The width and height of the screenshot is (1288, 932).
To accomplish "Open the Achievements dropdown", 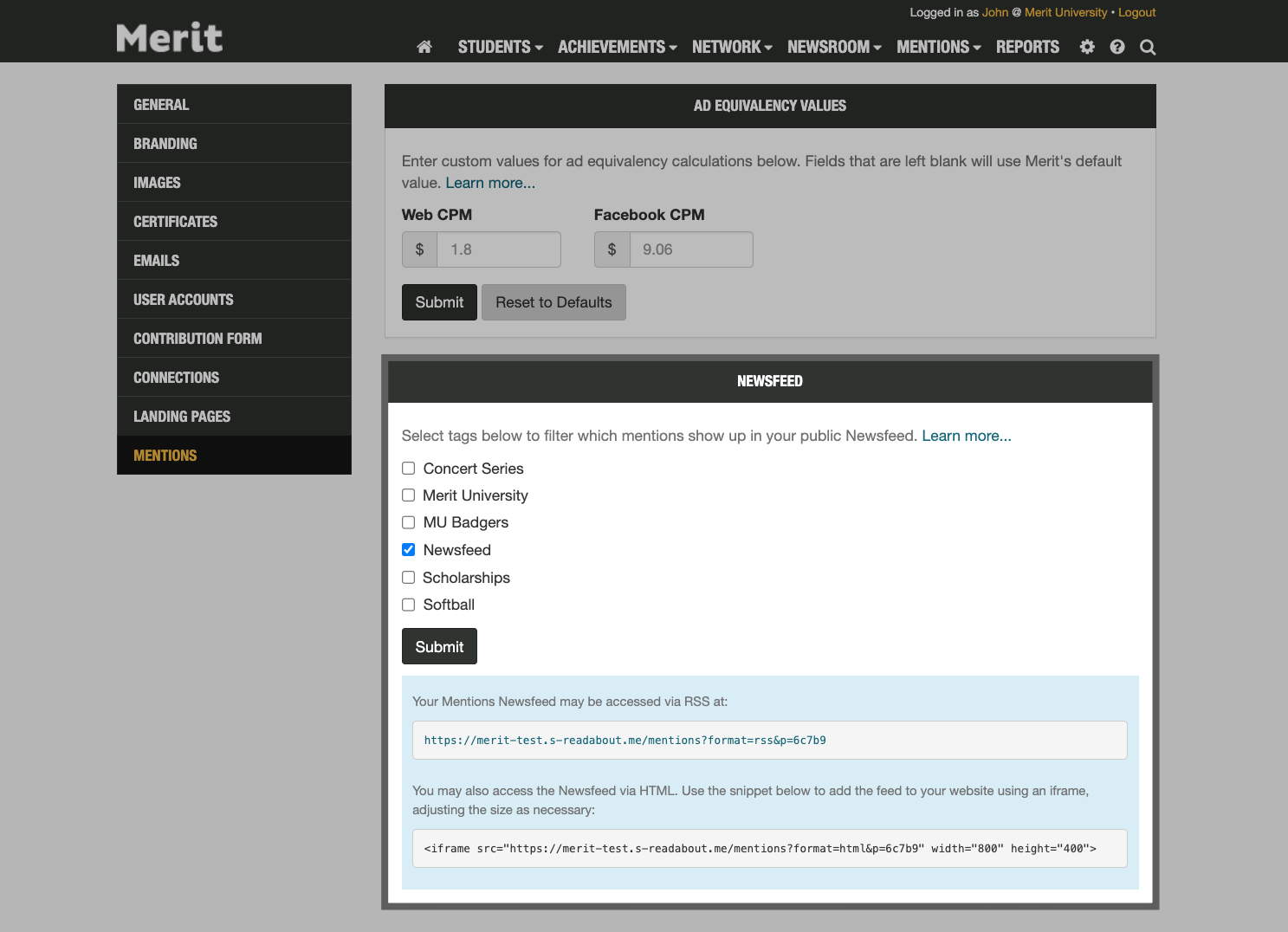I will click(617, 47).
